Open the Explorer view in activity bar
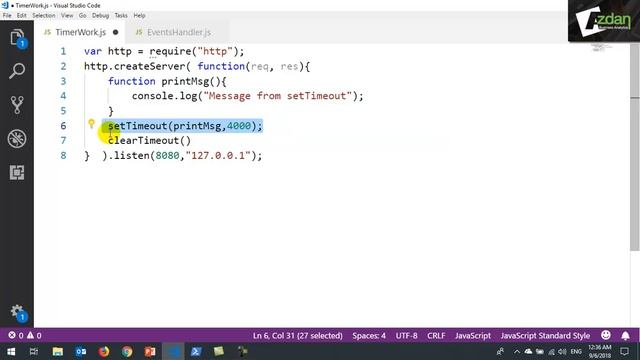The height and width of the screenshot is (360, 640). coord(17,38)
